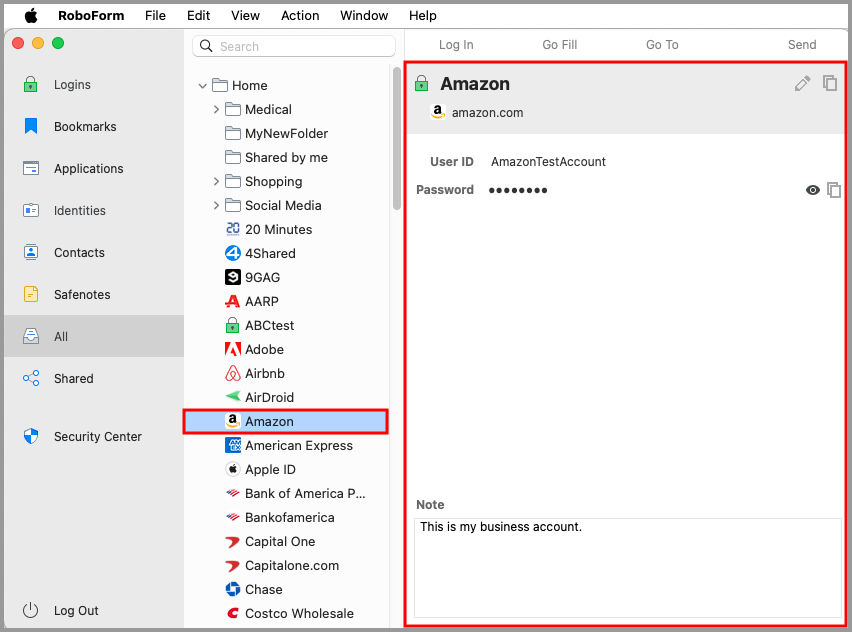Select the AirDroid login icon
This screenshot has height=632, width=852.
click(233, 396)
